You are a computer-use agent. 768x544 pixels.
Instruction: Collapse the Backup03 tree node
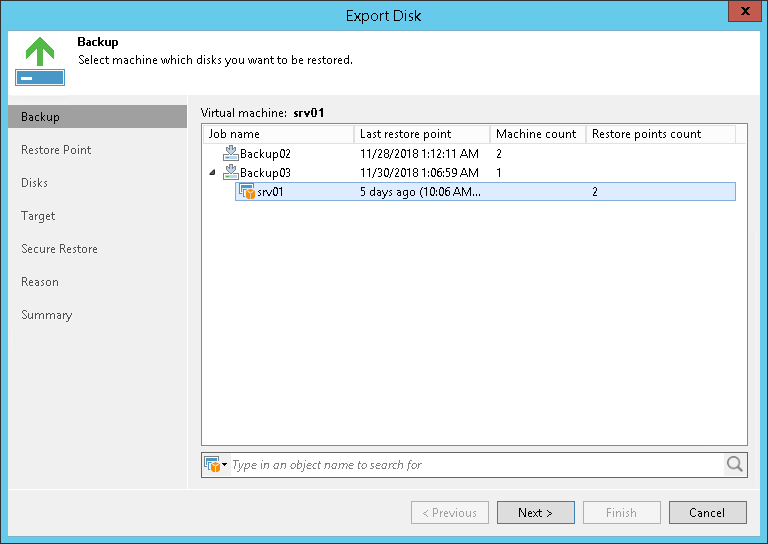(211, 173)
